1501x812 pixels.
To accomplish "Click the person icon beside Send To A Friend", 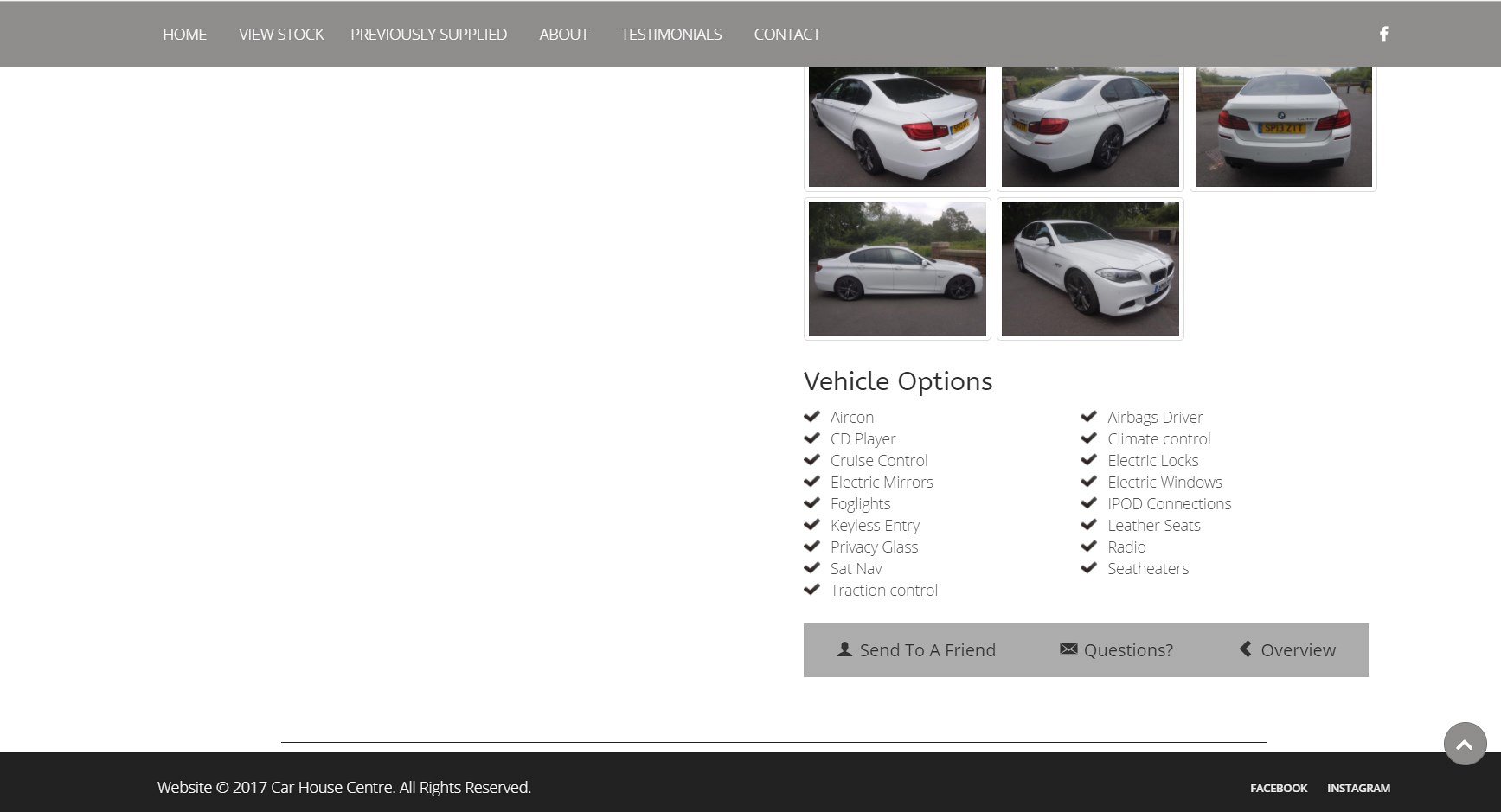I will (844, 649).
